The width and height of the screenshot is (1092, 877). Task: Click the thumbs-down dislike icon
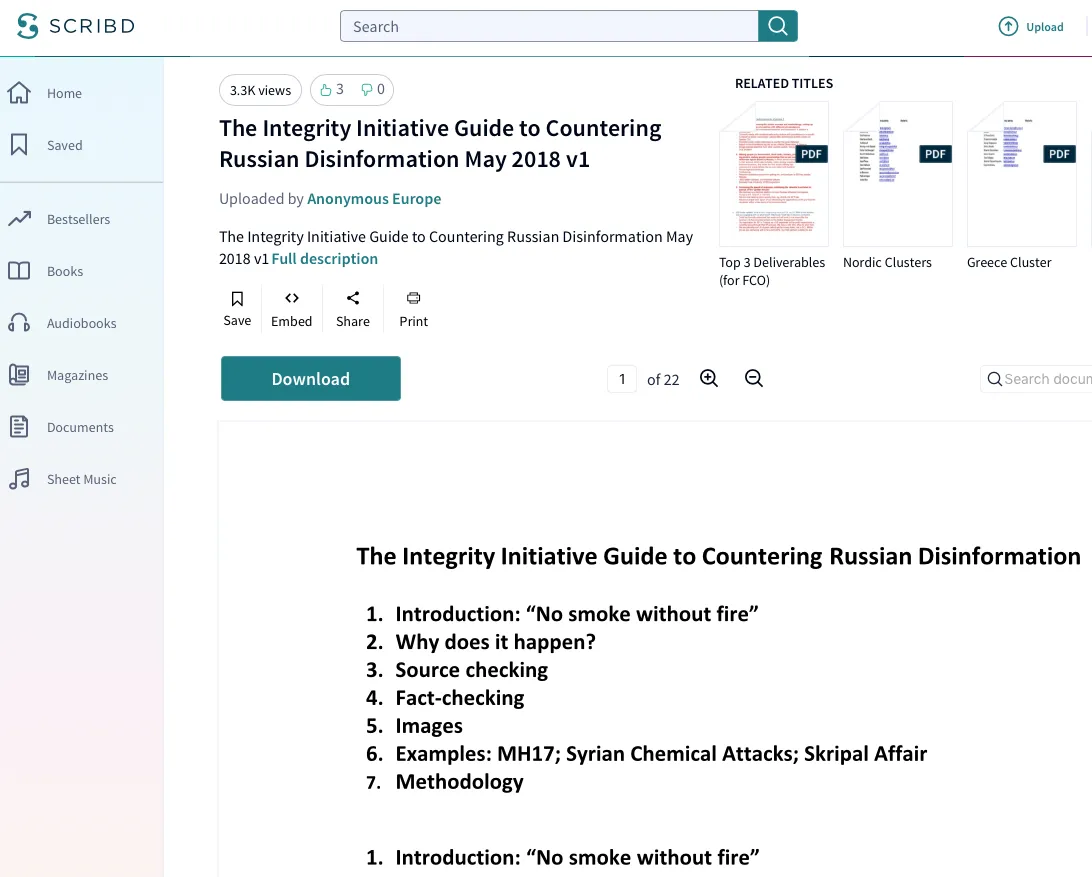click(x=366, y=90)
